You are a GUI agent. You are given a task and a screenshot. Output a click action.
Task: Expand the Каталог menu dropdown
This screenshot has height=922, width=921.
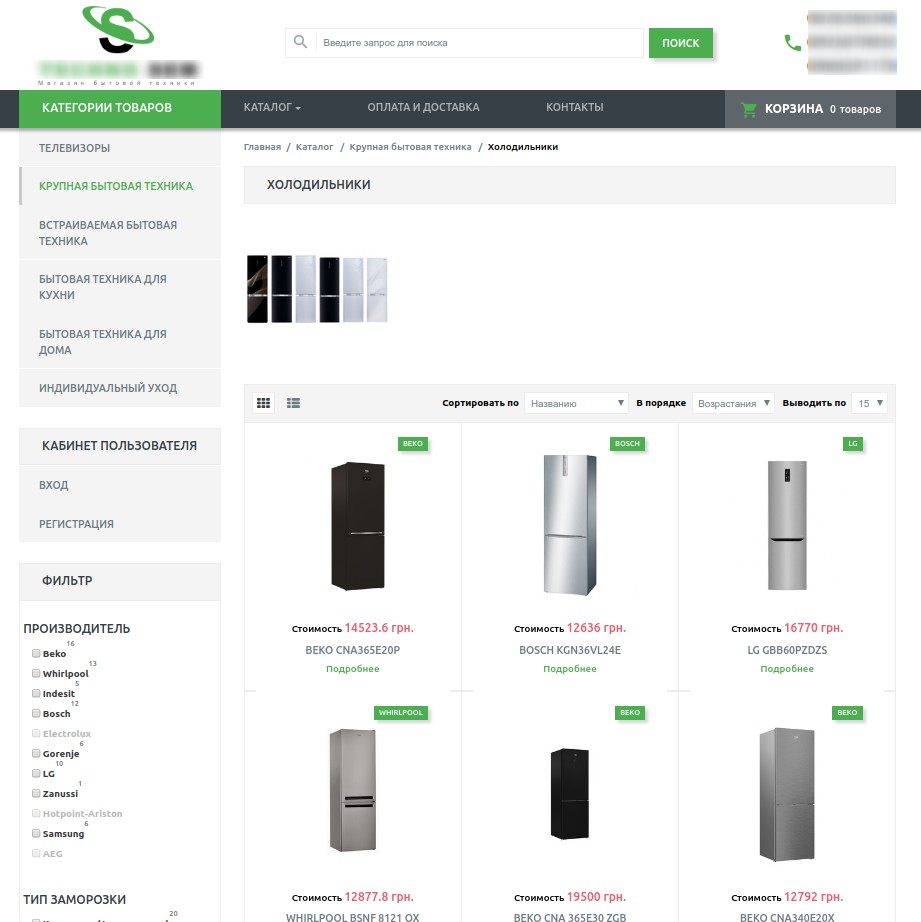272,107
